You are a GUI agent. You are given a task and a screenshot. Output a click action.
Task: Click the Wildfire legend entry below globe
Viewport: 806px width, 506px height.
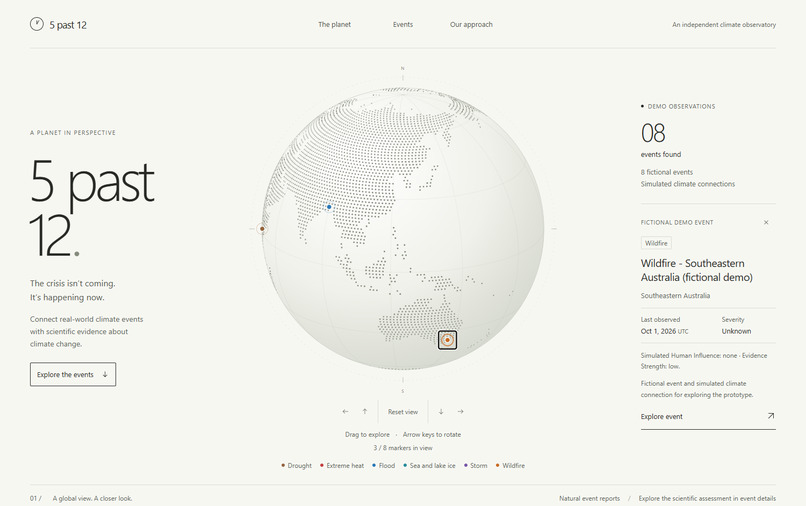pyautogui.click(x=510, y=465)
